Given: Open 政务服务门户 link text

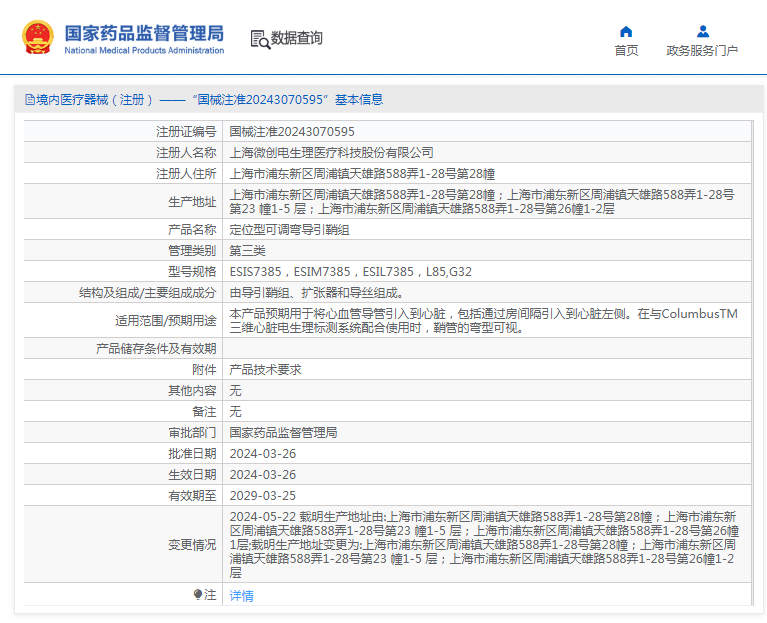Looking at the screenshot, I should click(x=702, y=50).
